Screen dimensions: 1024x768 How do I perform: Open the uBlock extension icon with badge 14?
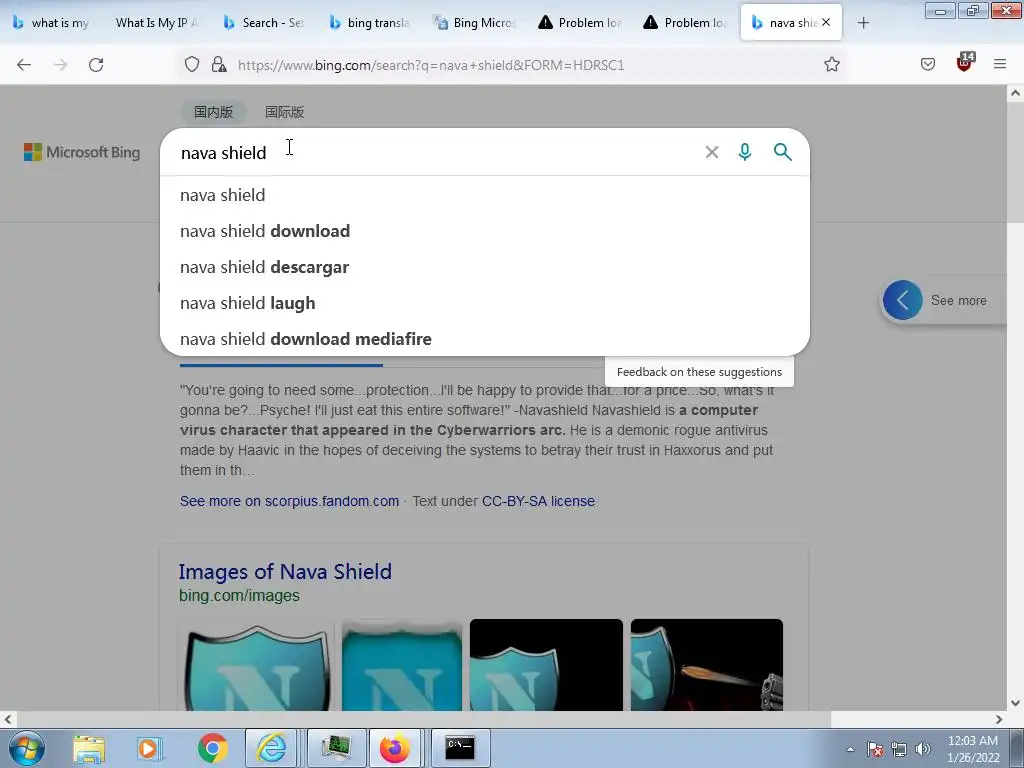[x=965, y=63]
